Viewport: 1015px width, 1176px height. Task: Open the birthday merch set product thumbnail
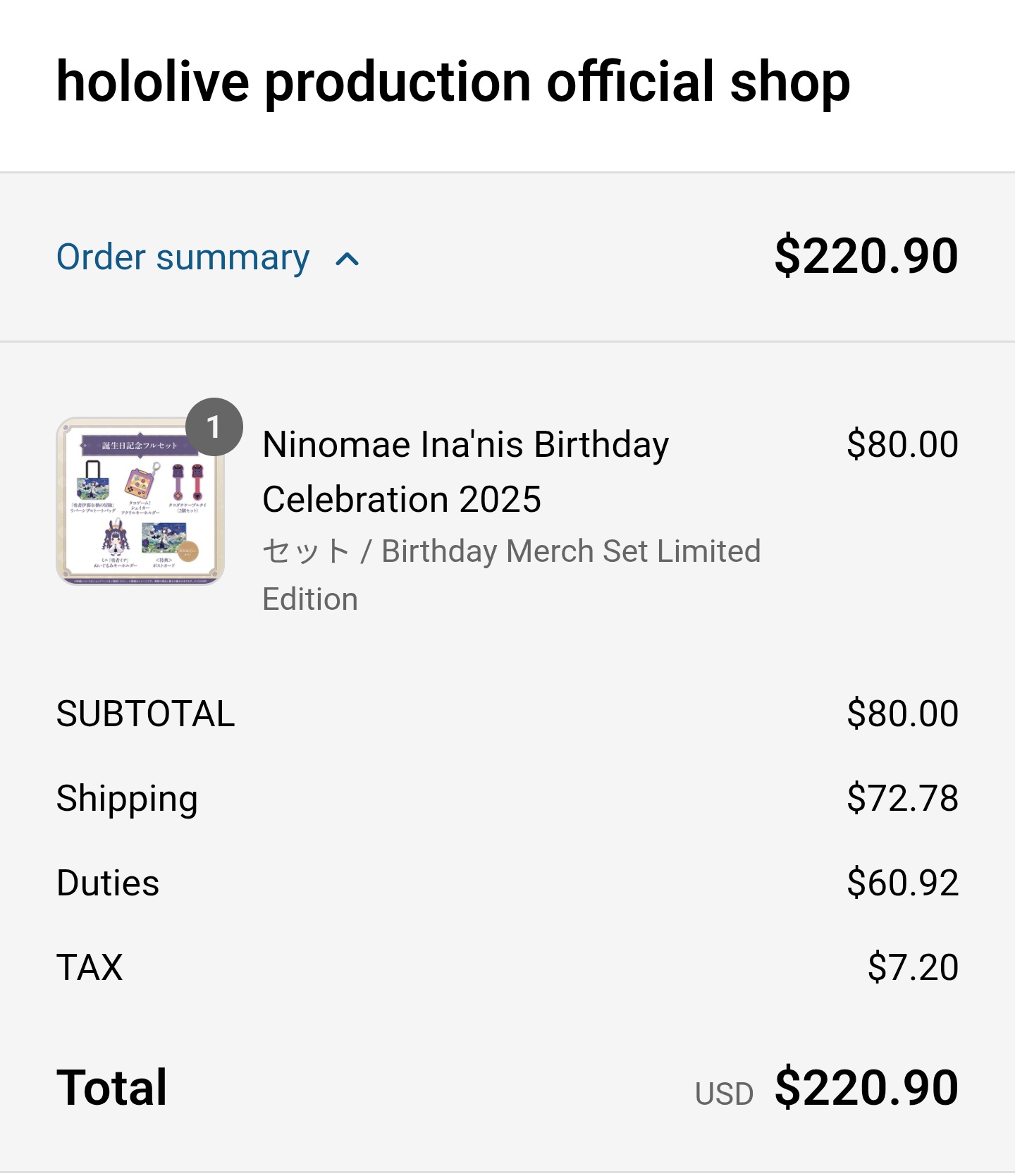tap(140, 501)
